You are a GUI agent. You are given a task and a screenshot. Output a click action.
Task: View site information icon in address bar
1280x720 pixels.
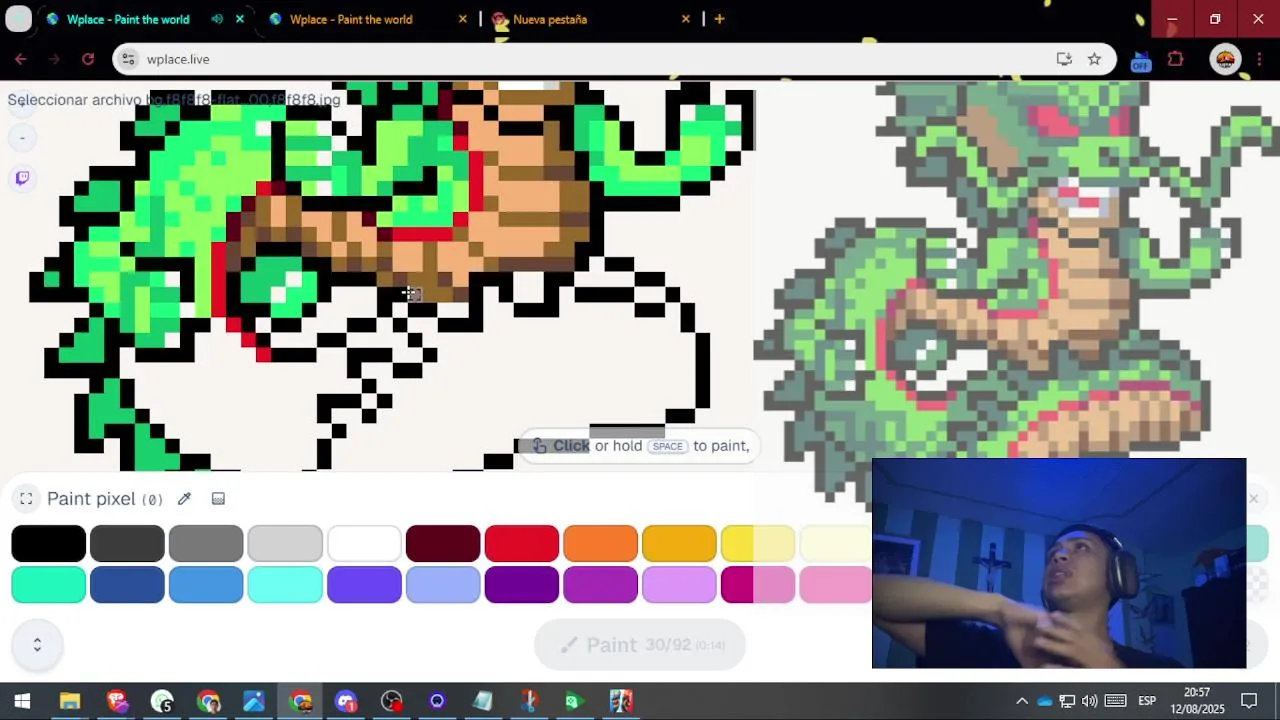pos(128,59)
